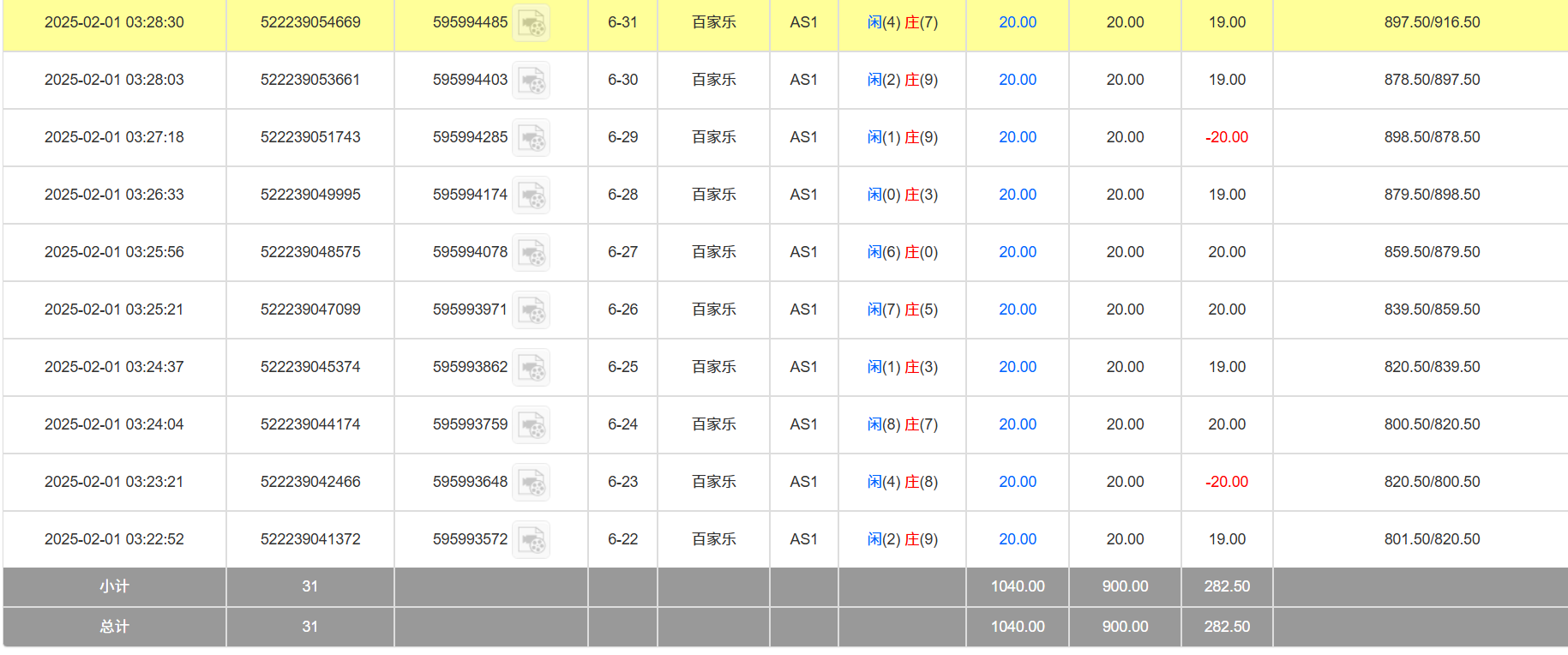The image size is (1568, 655).
Task: Click blue 20.00 link in row 6-22
Action: coord(1018,539)
